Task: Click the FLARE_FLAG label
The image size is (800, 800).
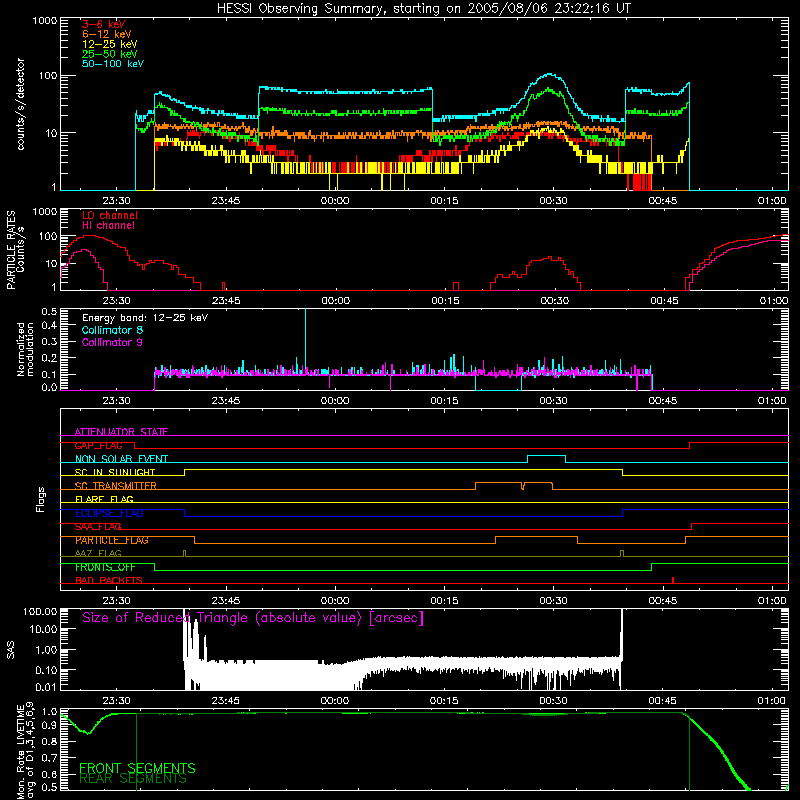Action: [x=104, y=499]
